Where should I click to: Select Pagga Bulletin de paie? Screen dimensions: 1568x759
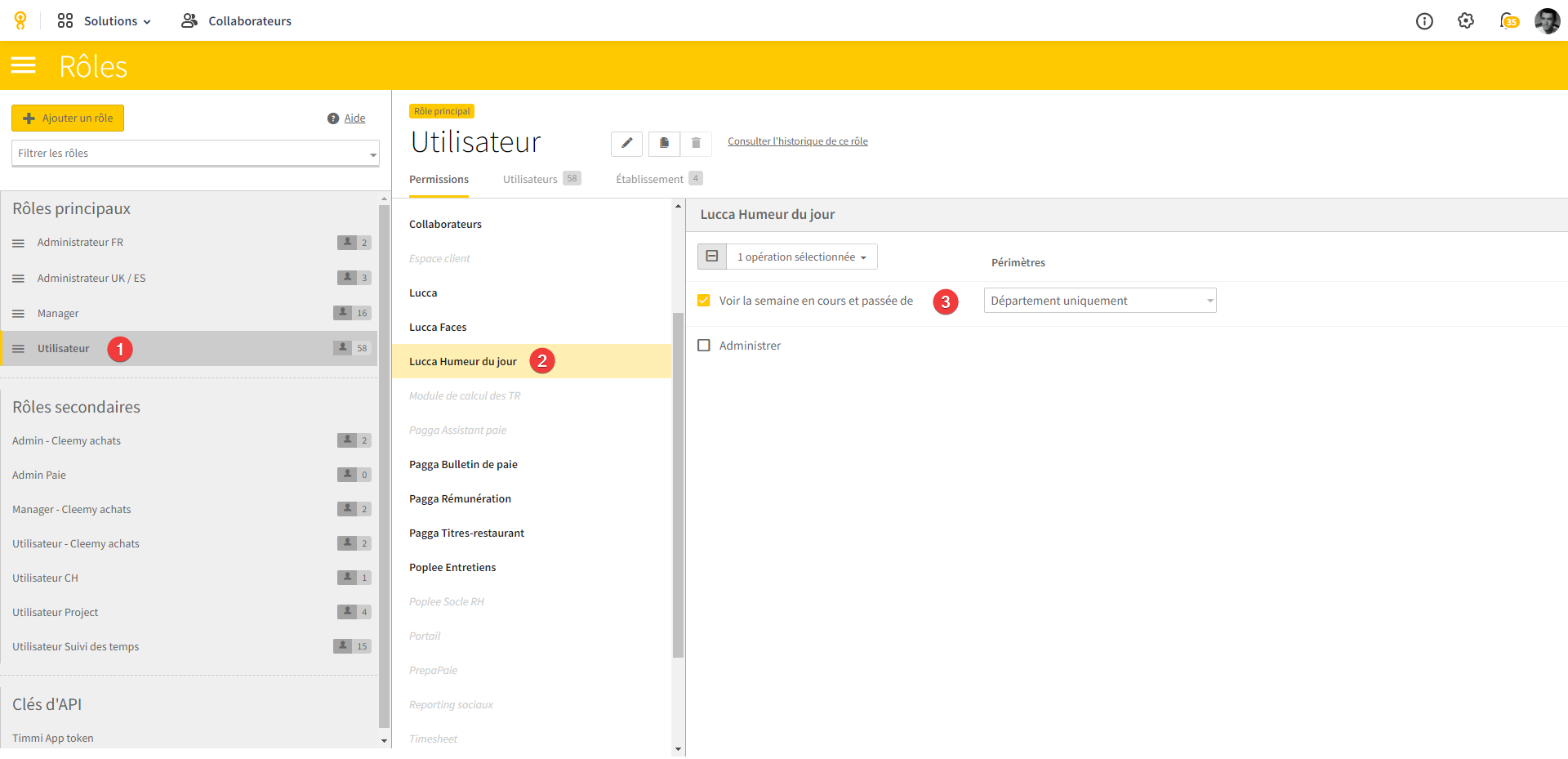[532, 465]
